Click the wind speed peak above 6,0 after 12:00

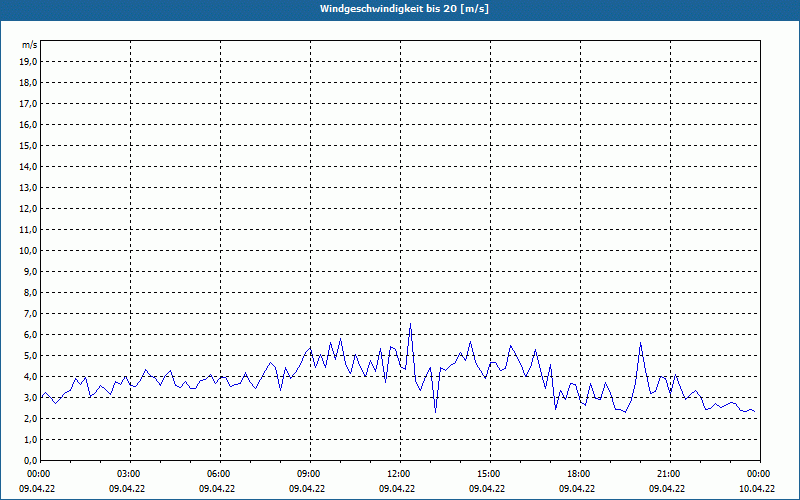tap(410, 324)
